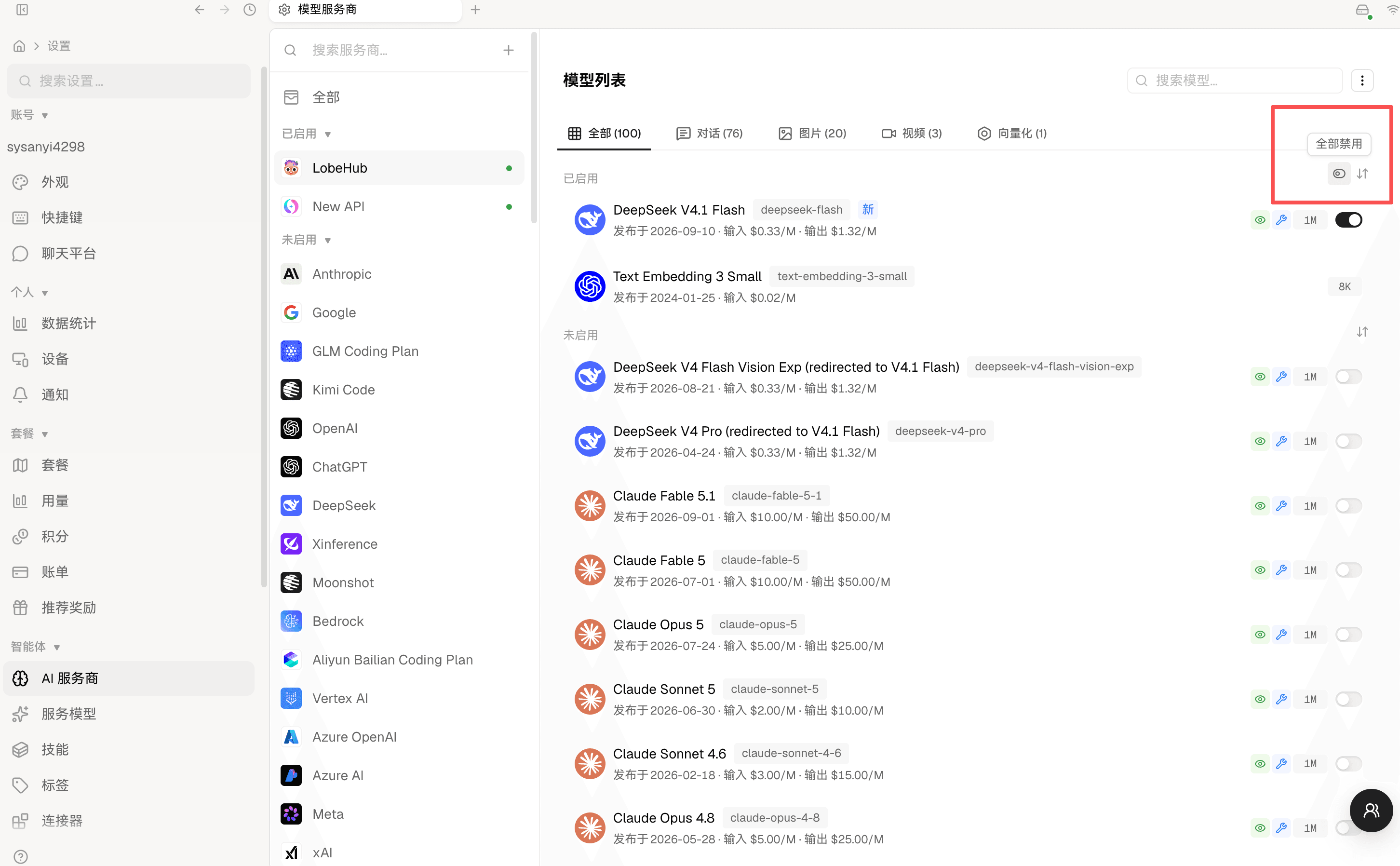Select the 模型服务商 window tab
Viewport: 1400px width, 866px height.
point(365,10)
